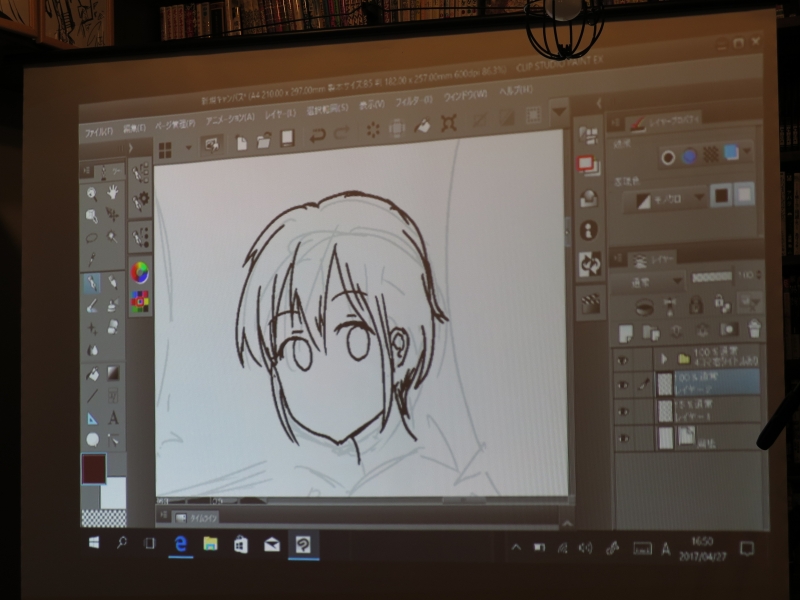Click the Clip Studio launcher icon in command bar
Screen dimensions: 800x600
pos(211,145)
